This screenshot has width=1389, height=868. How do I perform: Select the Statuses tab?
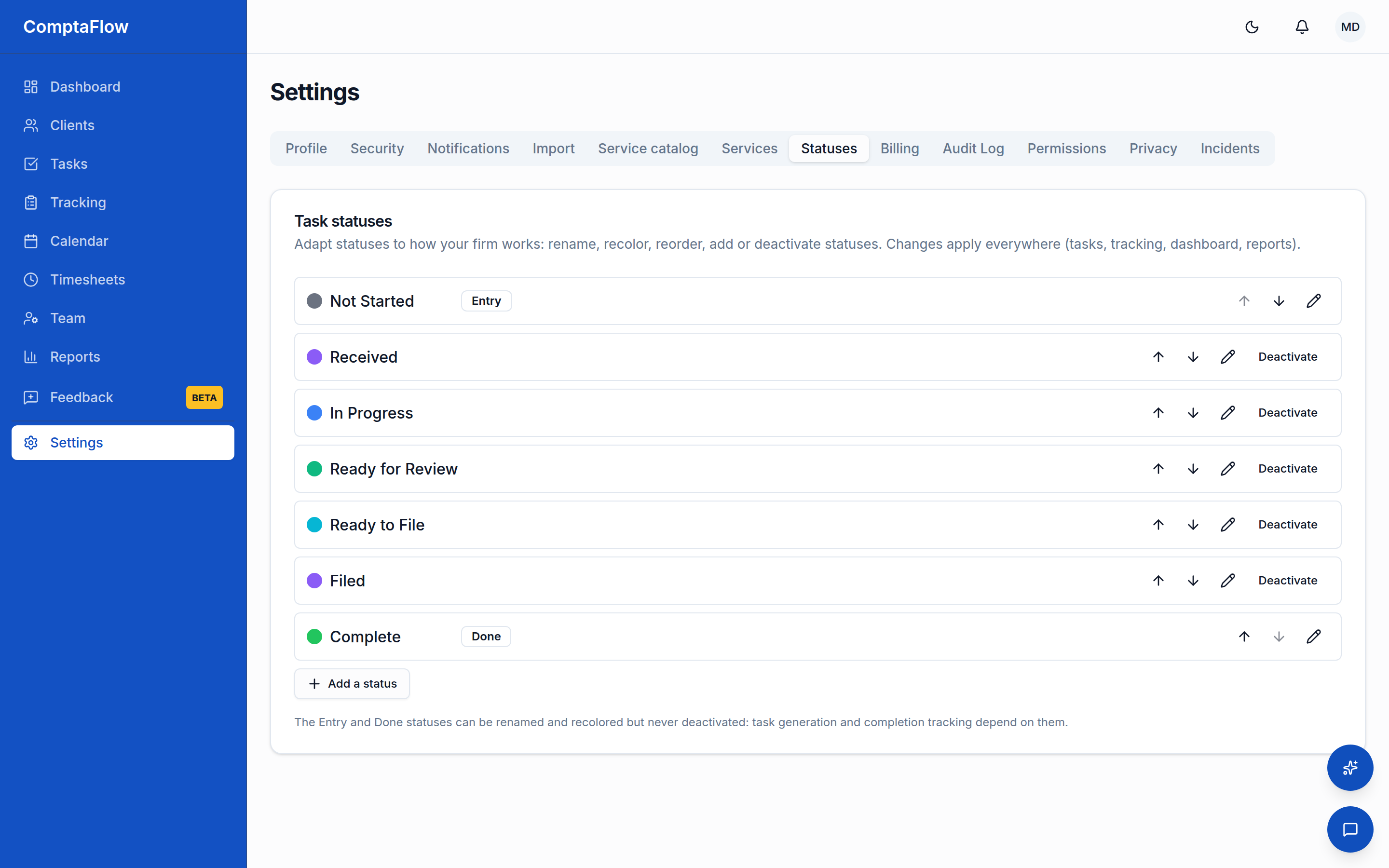tap(829, 149)
